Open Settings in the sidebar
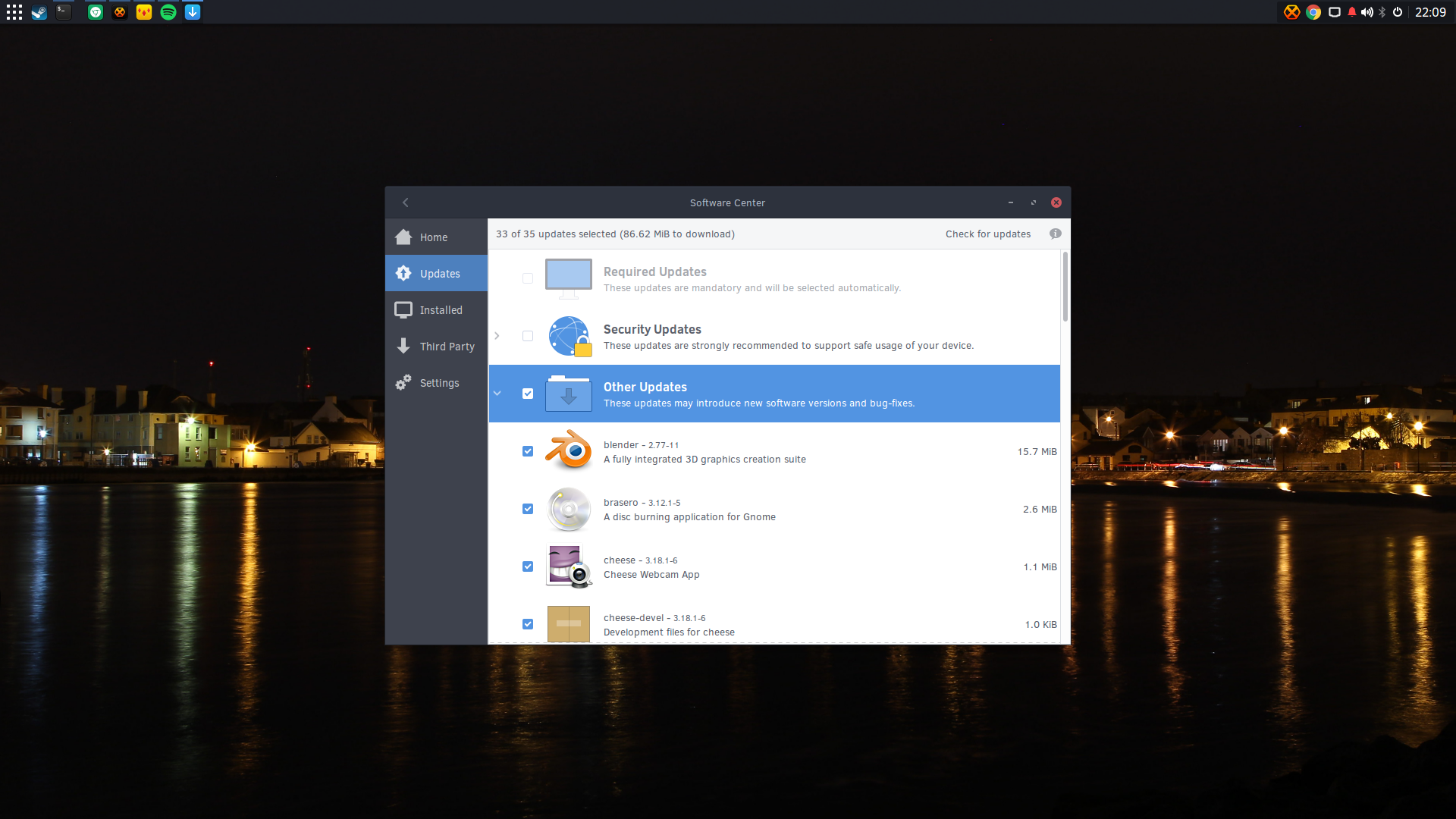 [x=436, y=382]
